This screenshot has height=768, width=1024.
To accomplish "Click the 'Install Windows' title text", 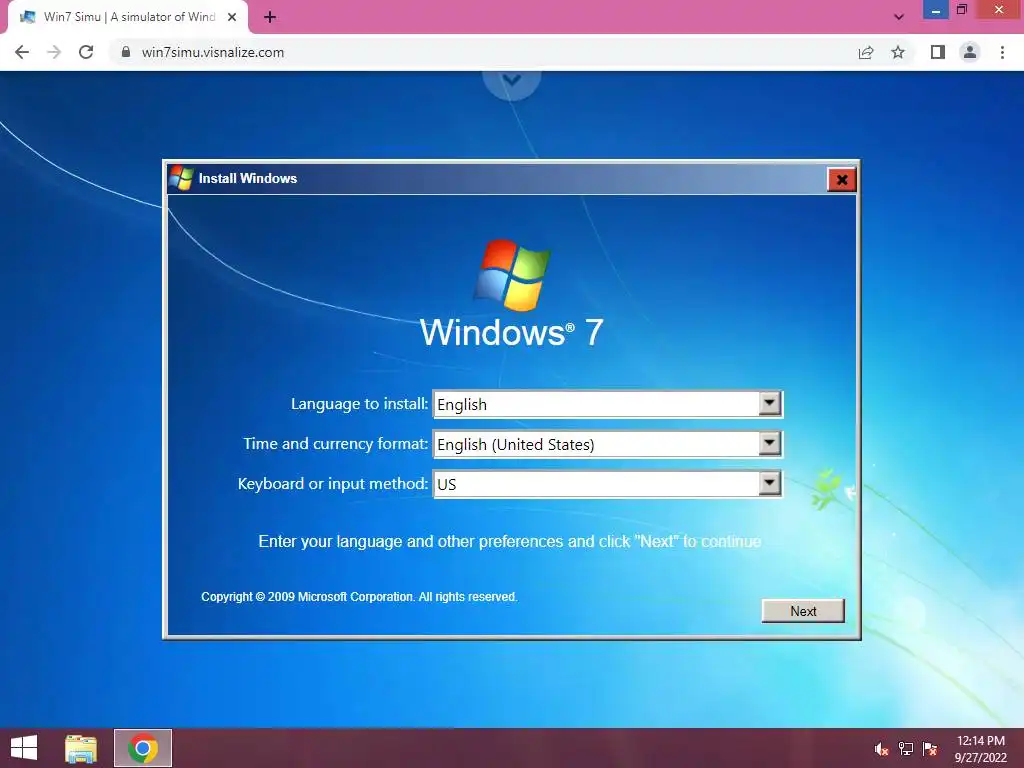I will [x=248, y=178].
